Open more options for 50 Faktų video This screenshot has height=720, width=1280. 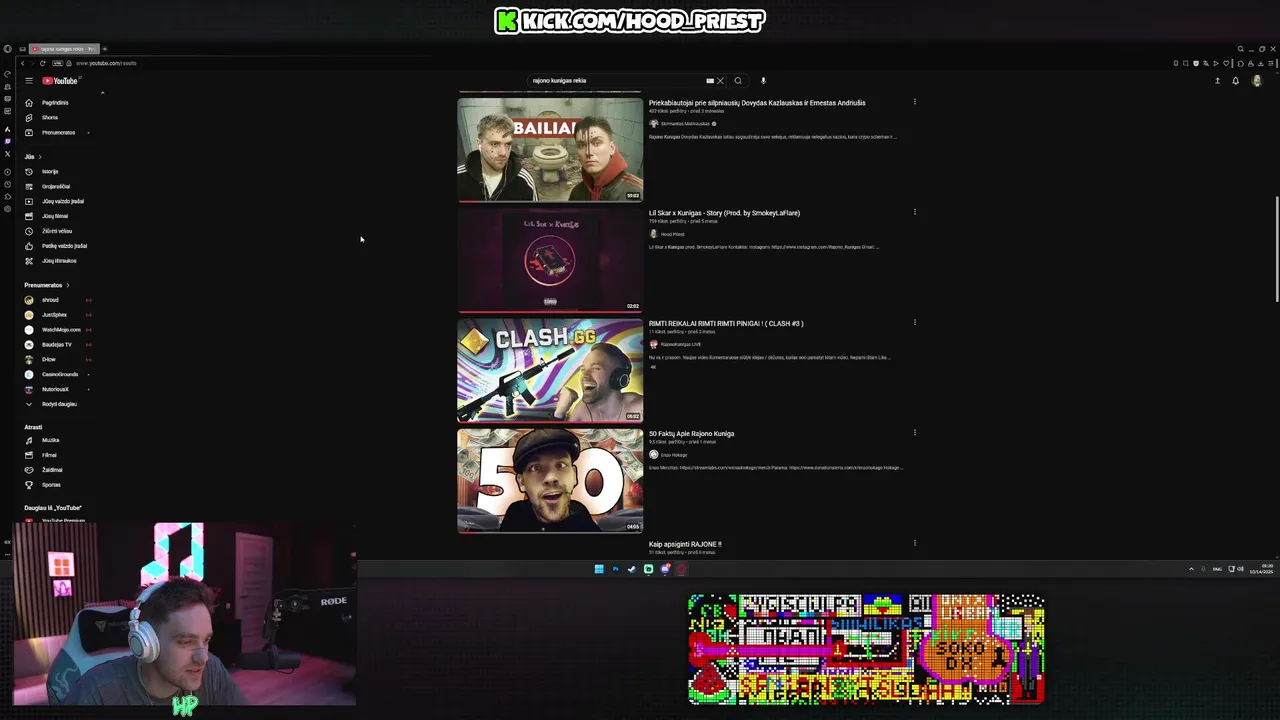(x=914, y=432)
